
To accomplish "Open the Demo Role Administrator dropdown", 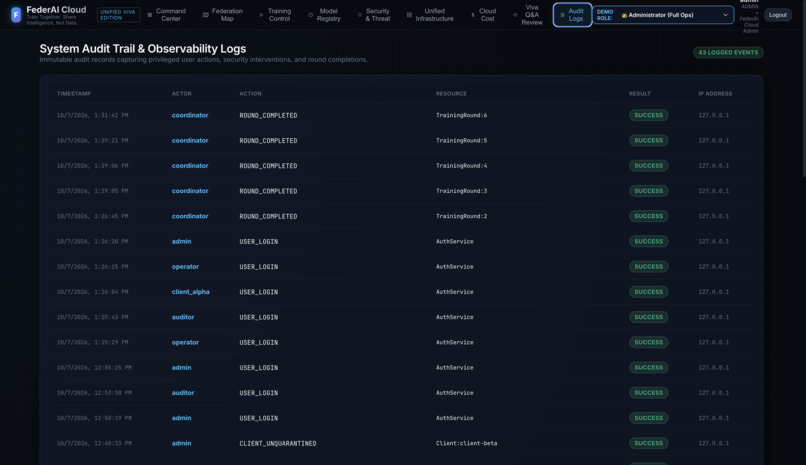I will (663, 15).
